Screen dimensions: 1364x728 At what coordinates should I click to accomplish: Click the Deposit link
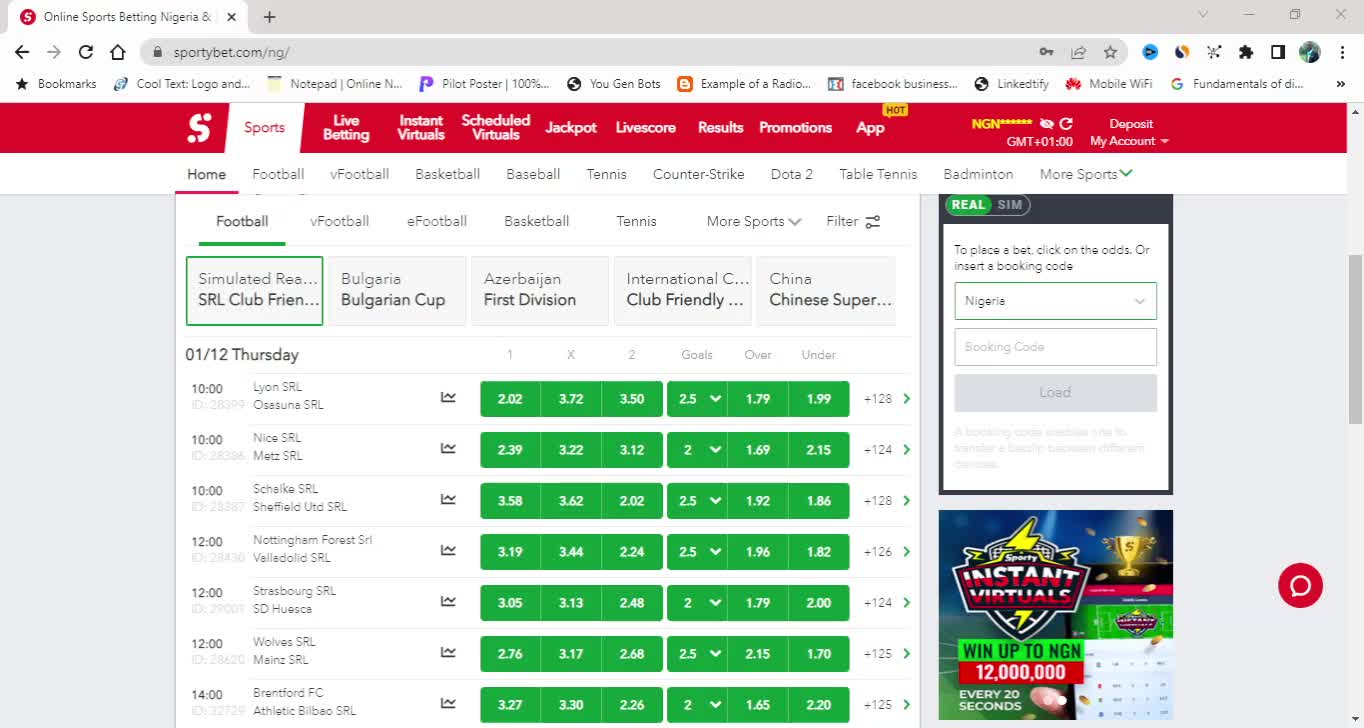tap(1131, 124)
